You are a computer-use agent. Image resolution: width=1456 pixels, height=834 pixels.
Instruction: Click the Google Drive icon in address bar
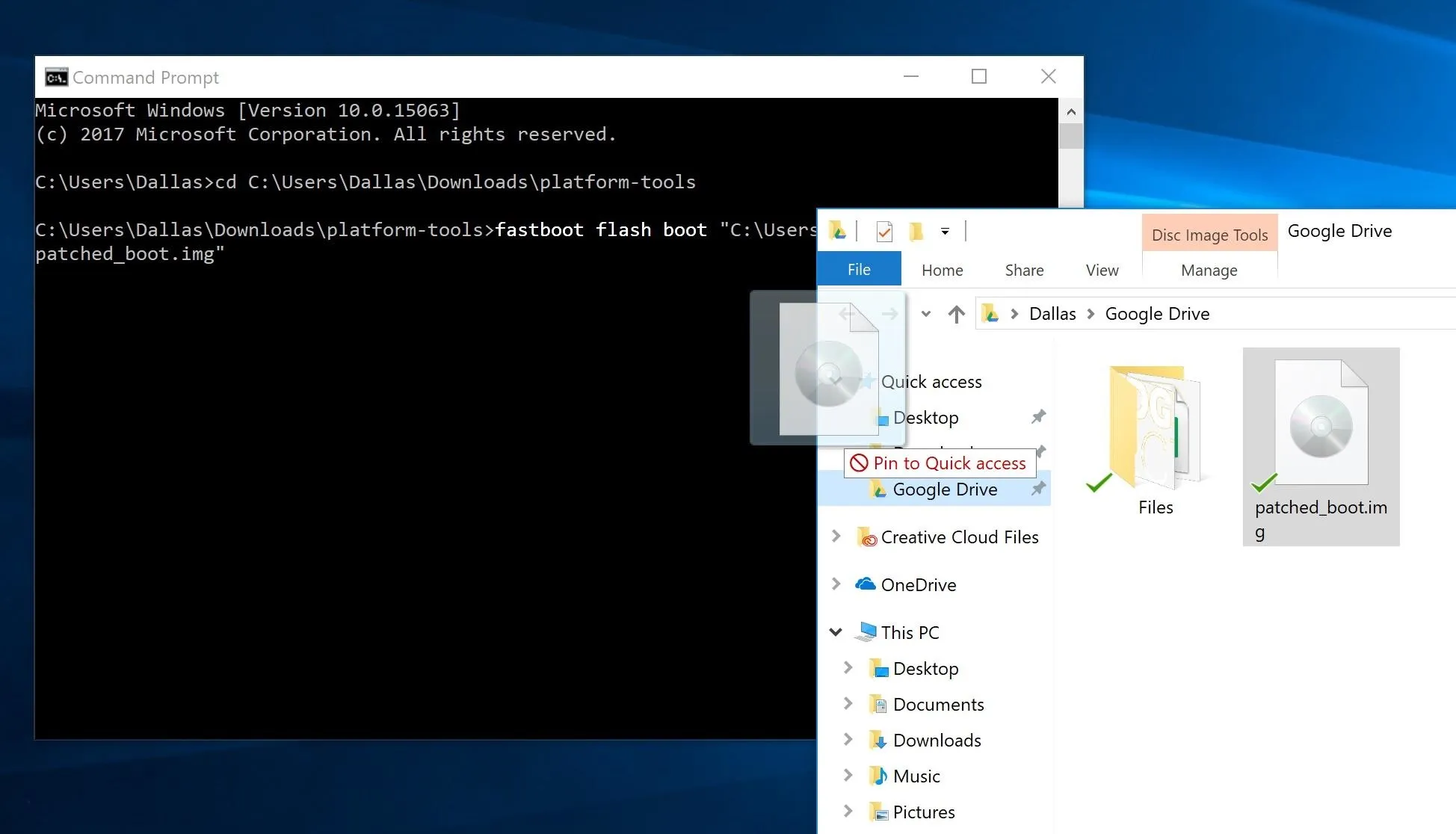(x=990, y=314)
